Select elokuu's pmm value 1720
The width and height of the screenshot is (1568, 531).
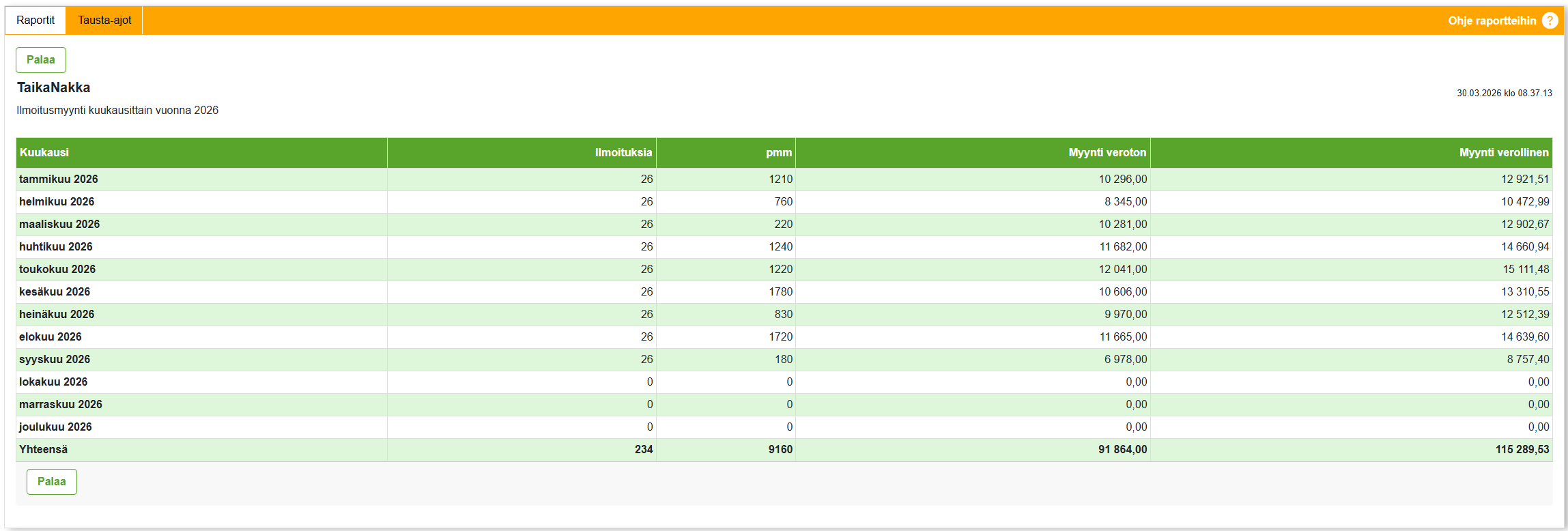(780, 336)
